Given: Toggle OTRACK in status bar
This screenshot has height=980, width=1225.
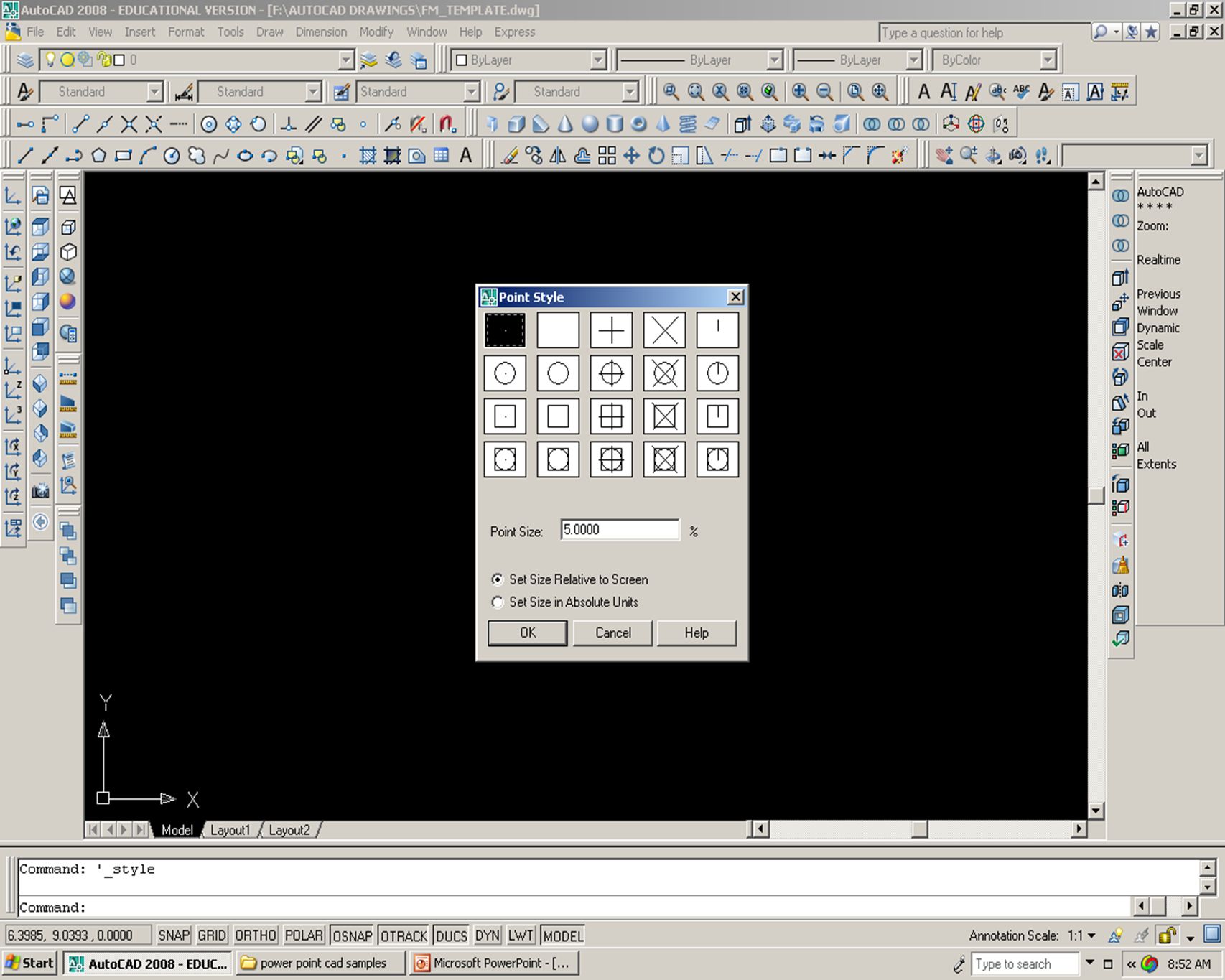Looking at the screenshot, I should (x=404, y=935).
